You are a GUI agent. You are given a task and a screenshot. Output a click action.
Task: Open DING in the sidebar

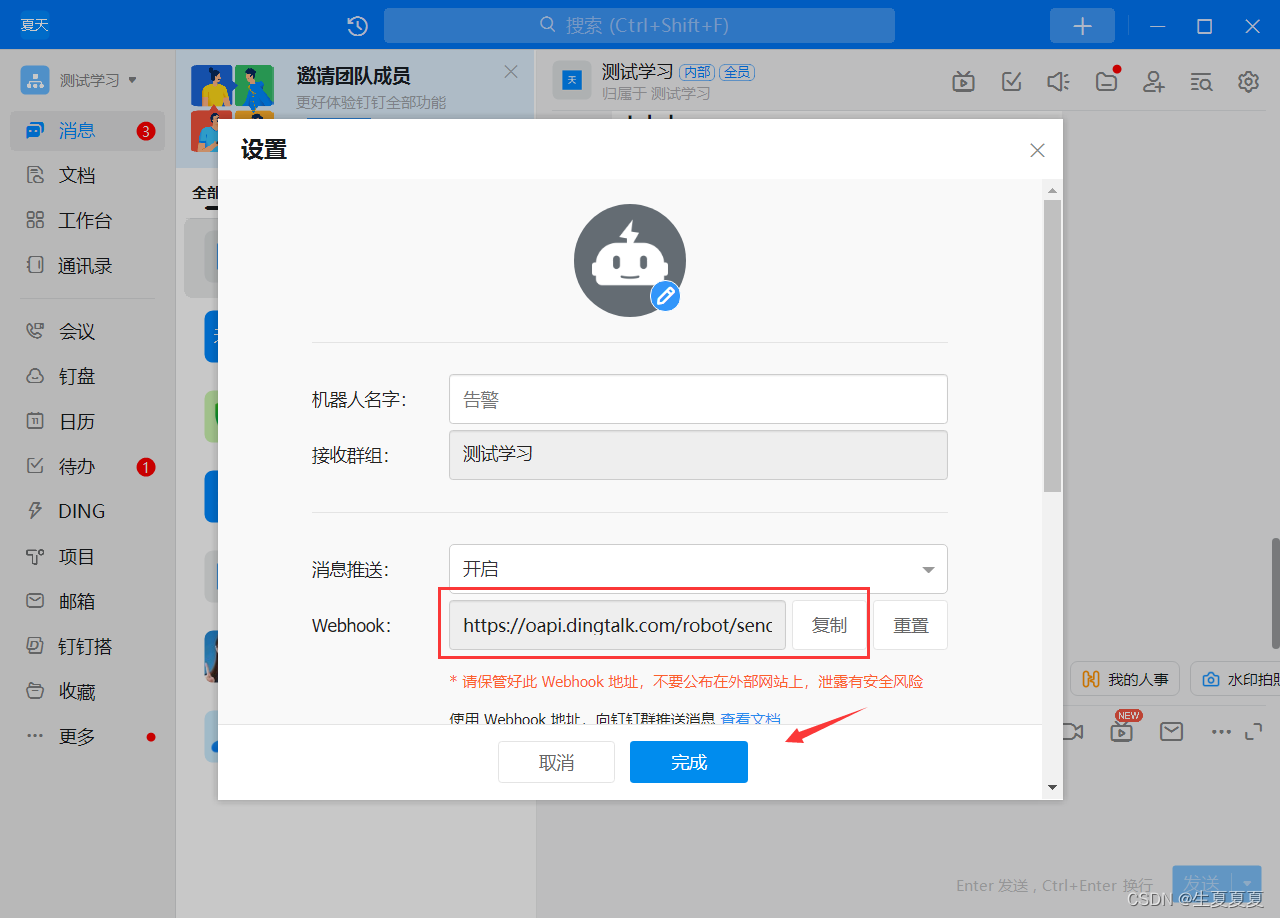pyautogui.click(x=87, y=511)
